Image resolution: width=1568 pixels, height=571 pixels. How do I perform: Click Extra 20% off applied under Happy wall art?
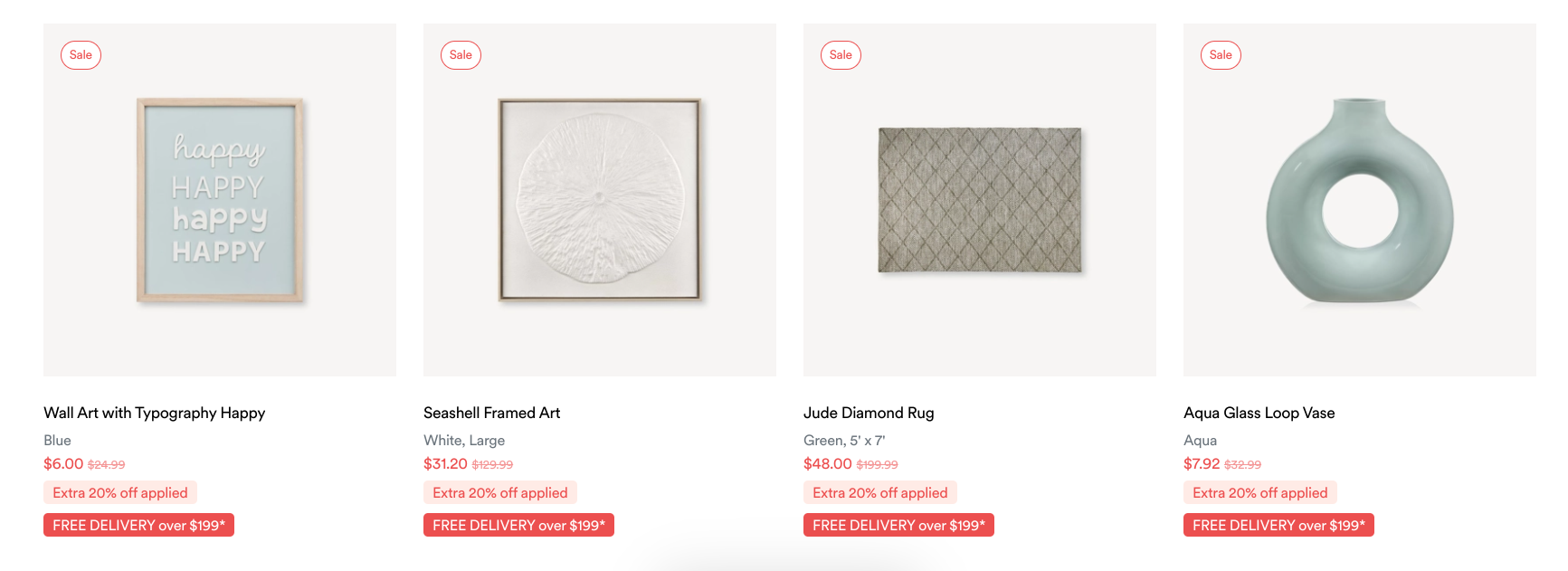click(x=120, y=493)
